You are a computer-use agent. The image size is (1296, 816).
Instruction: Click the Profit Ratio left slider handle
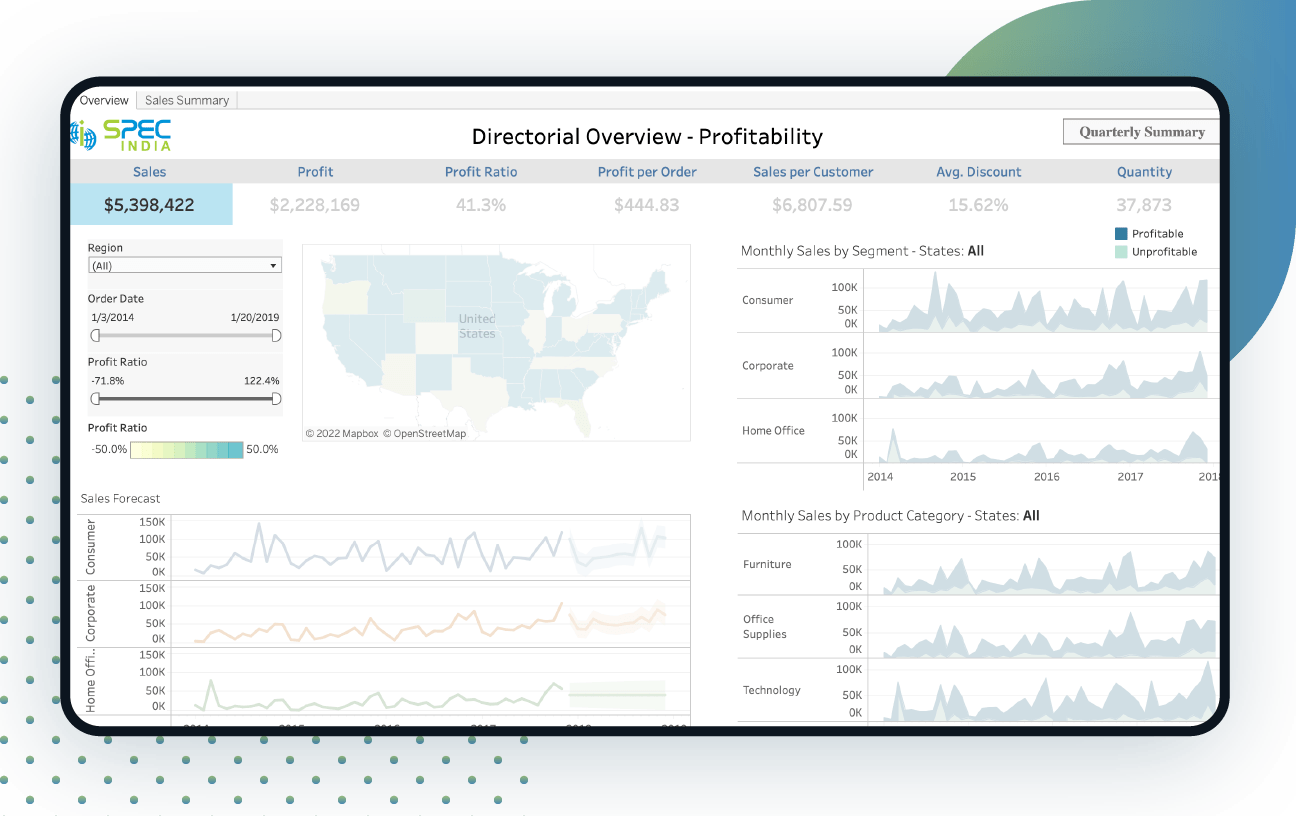point(96,399)
